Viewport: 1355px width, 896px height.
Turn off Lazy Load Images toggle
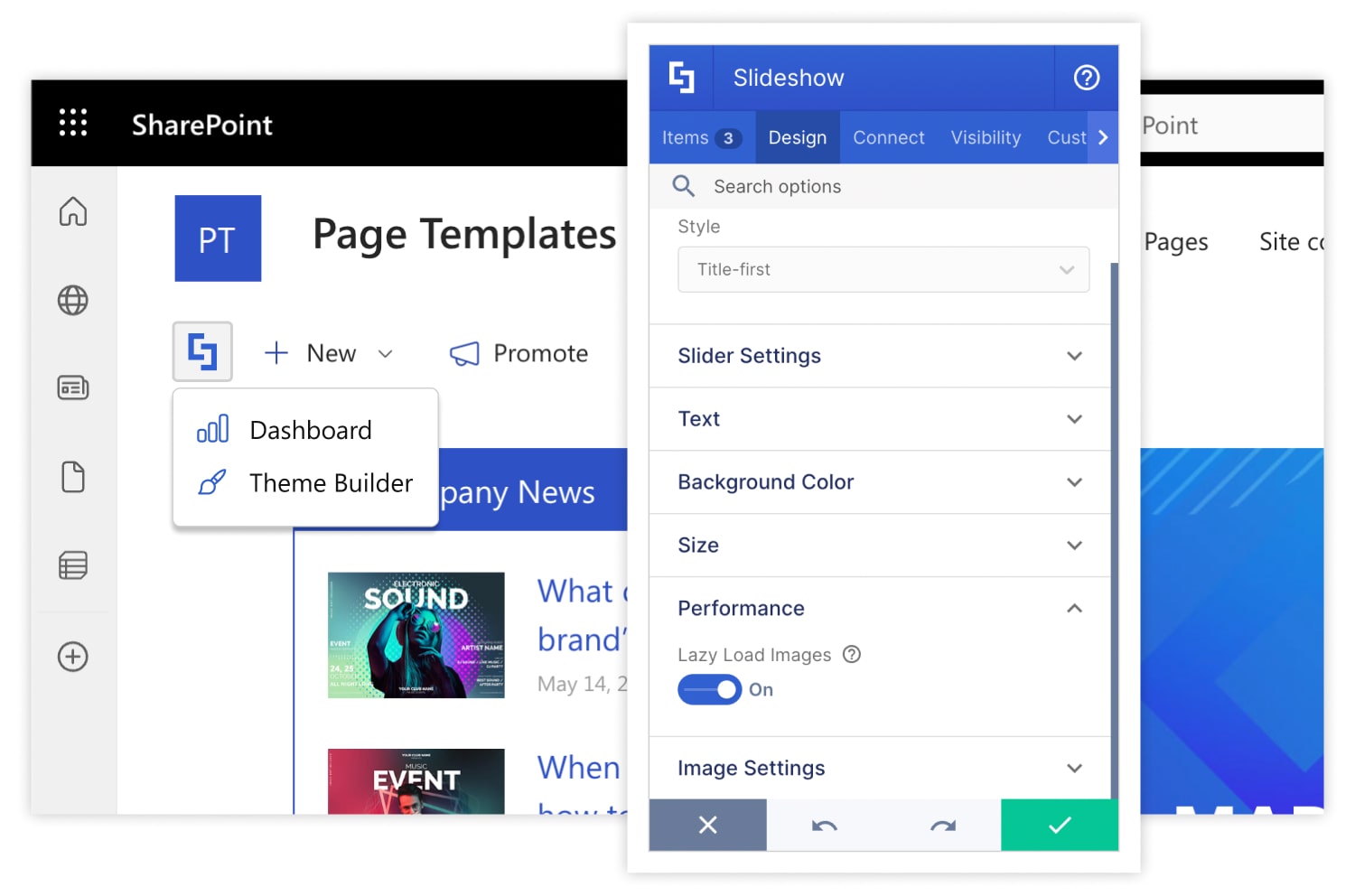coord(710,689)
